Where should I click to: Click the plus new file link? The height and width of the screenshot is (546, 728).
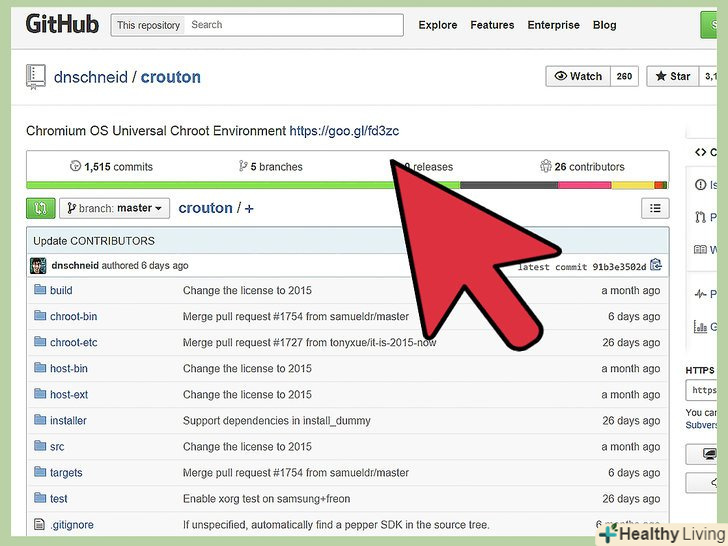pyautogui.click(x=249, y=209)
